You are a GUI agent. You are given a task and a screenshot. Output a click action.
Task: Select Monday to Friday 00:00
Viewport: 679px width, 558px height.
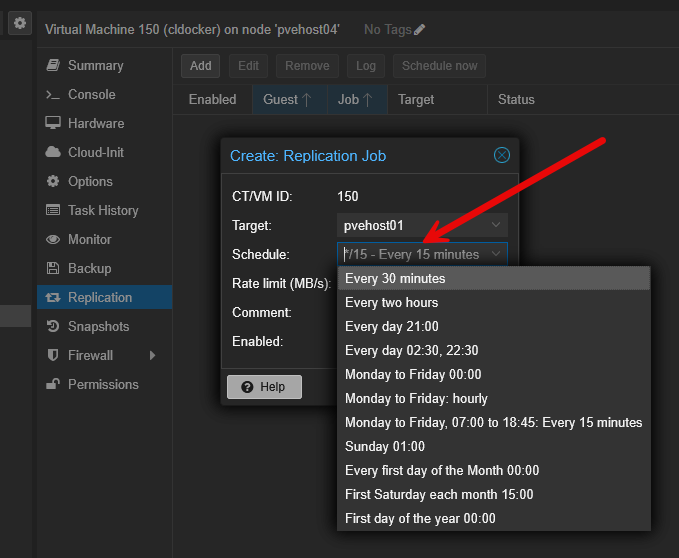click(494, 374)
